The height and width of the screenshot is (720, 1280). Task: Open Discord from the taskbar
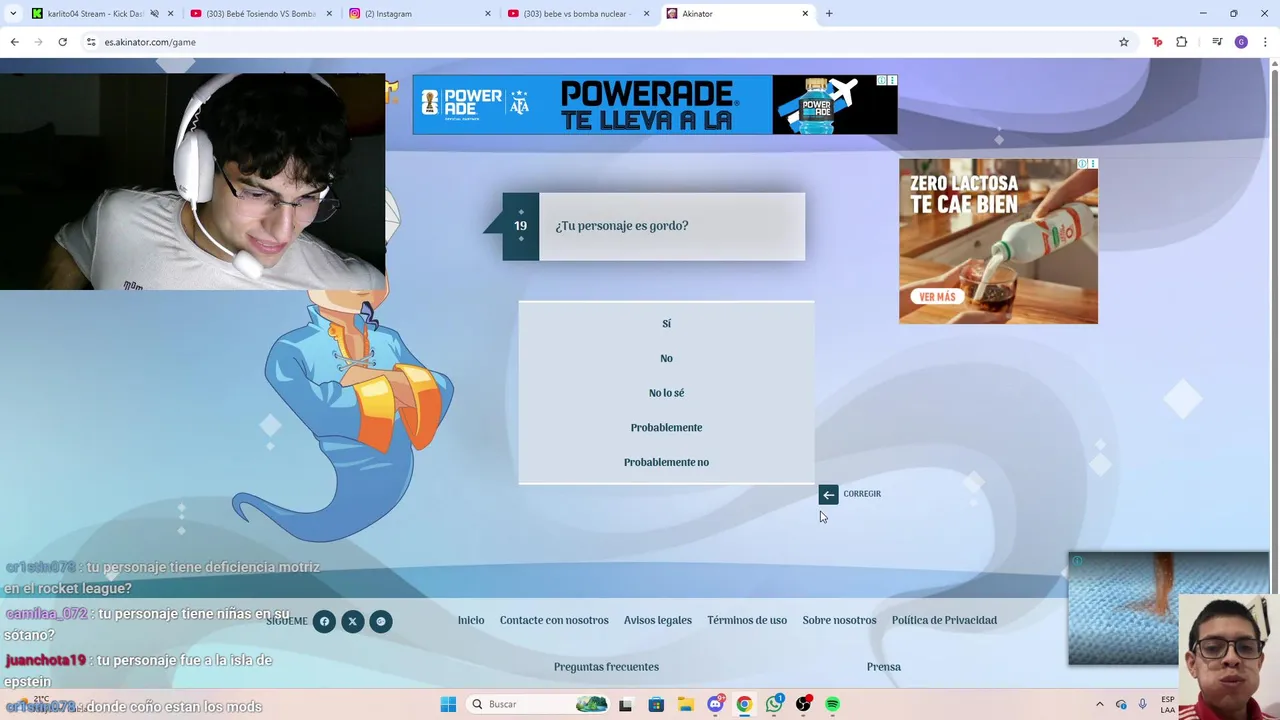pyautogui.click(x=715, y=704)
